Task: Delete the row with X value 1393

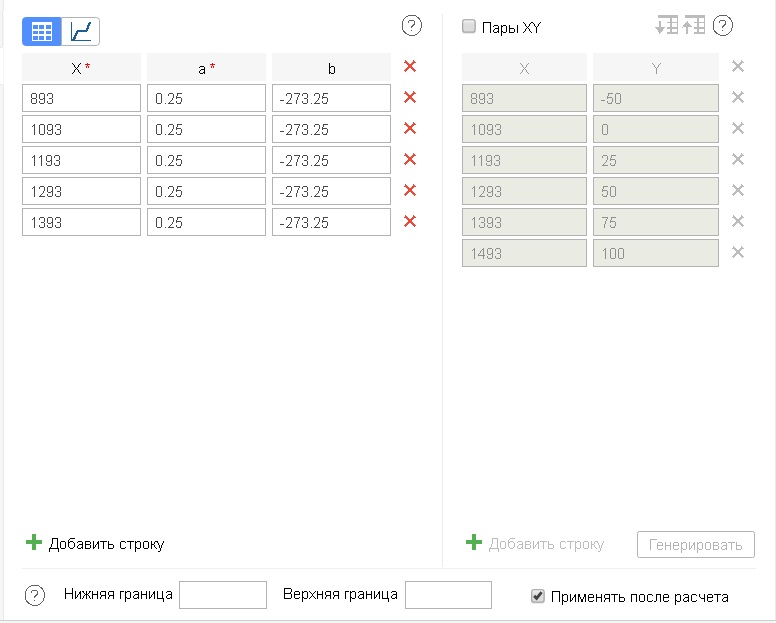Action: (409, 222)
